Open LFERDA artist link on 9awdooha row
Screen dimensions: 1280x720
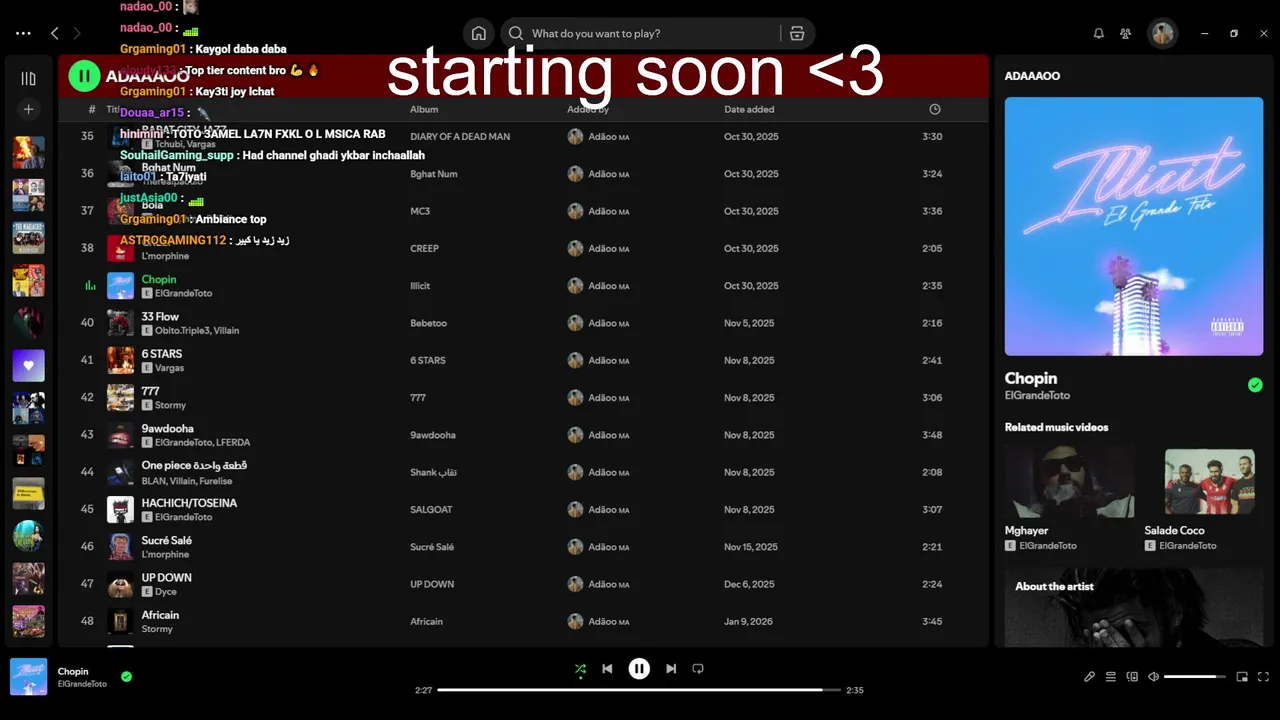point(233,442)
